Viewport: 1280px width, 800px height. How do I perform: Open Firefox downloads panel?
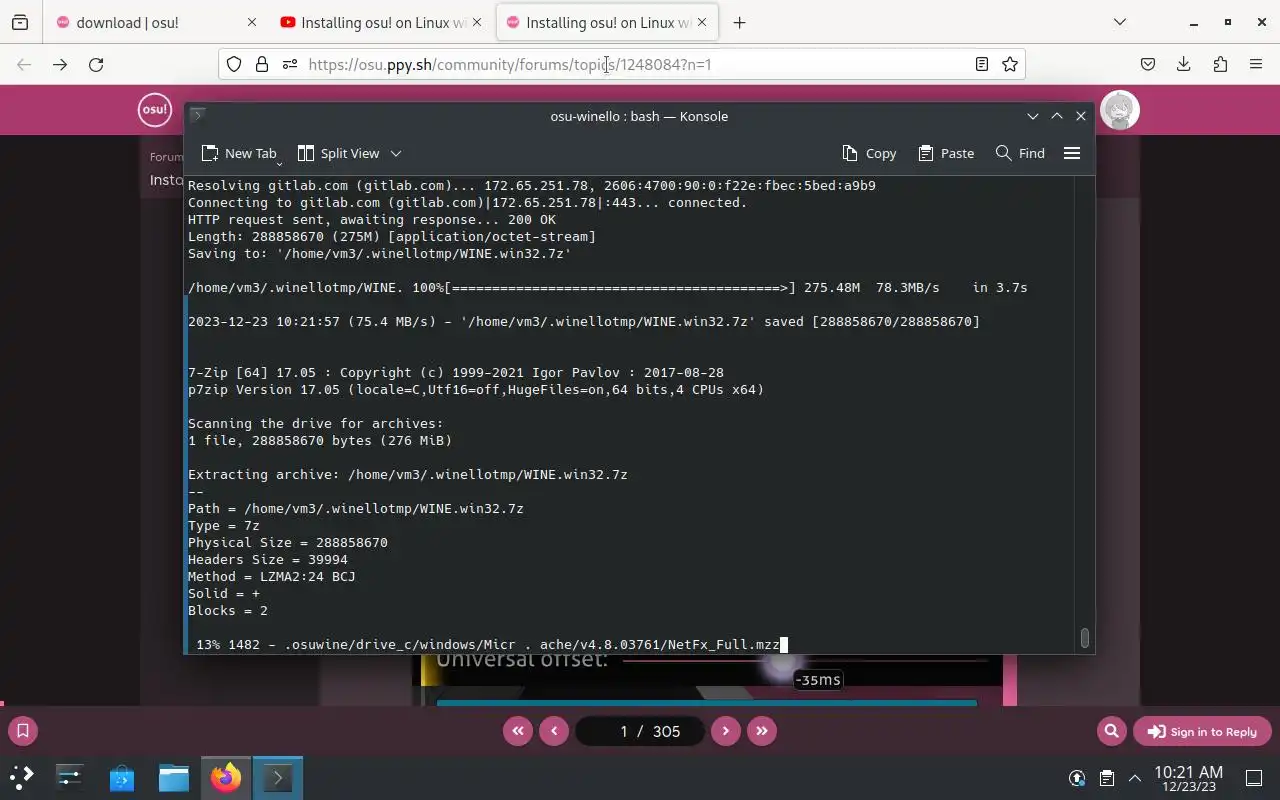click(x=1184, y=64)
